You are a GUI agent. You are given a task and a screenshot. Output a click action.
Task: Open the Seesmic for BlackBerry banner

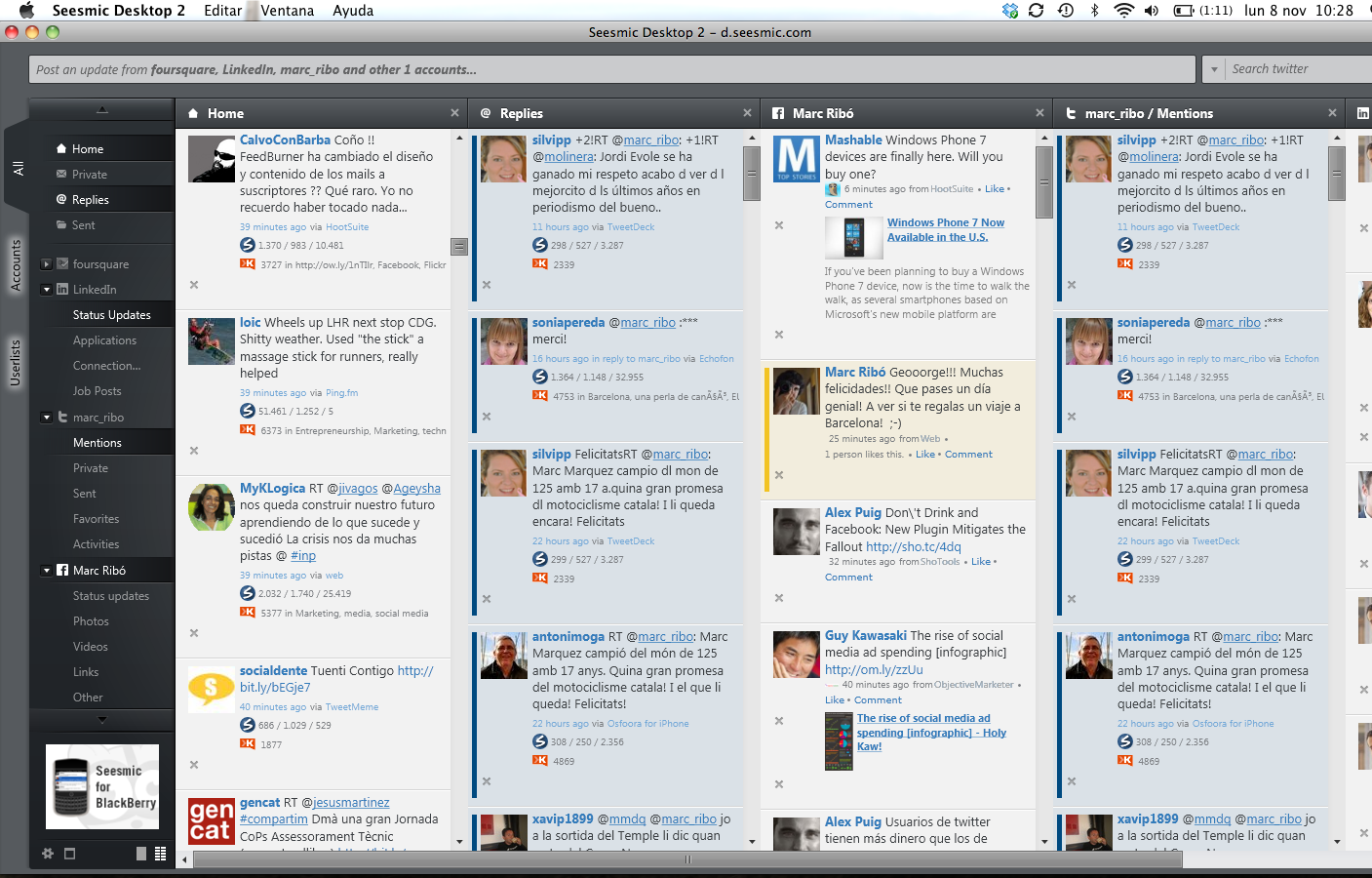[x=102, y=787]
